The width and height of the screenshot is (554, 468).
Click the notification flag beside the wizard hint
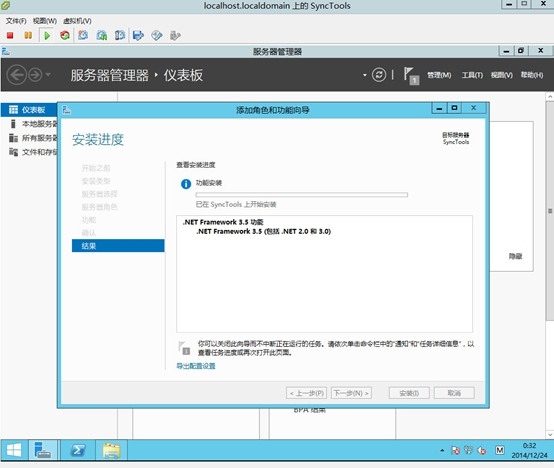pyautogui.click(x=184, y=348)
